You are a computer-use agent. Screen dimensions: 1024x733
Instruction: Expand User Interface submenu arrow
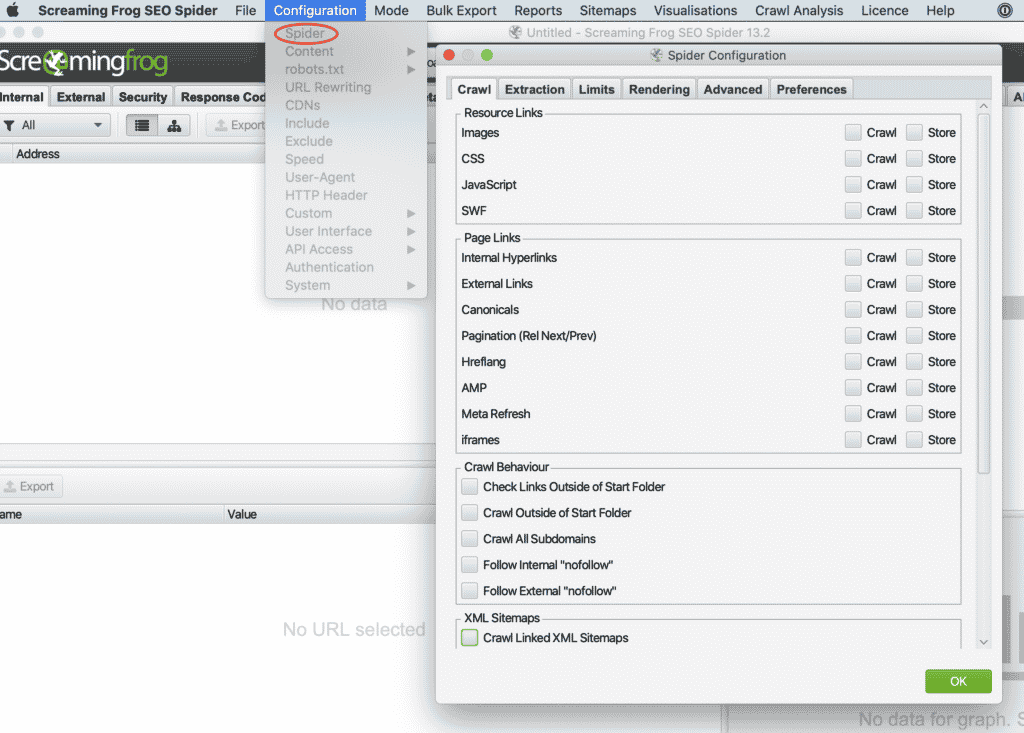point(411,231)
